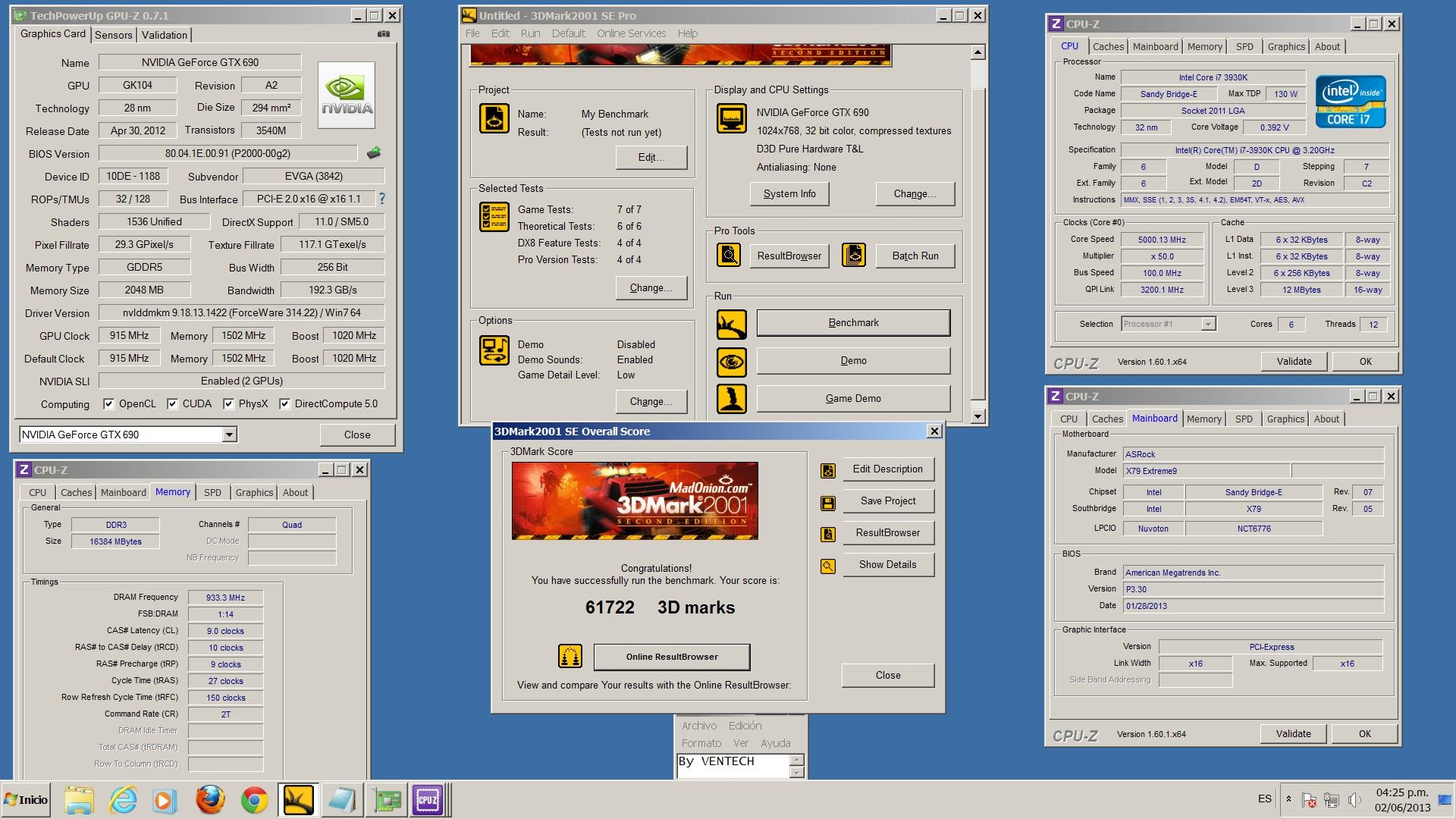Click the 3DMark2001 window scroll up arrow

point(977,52)
